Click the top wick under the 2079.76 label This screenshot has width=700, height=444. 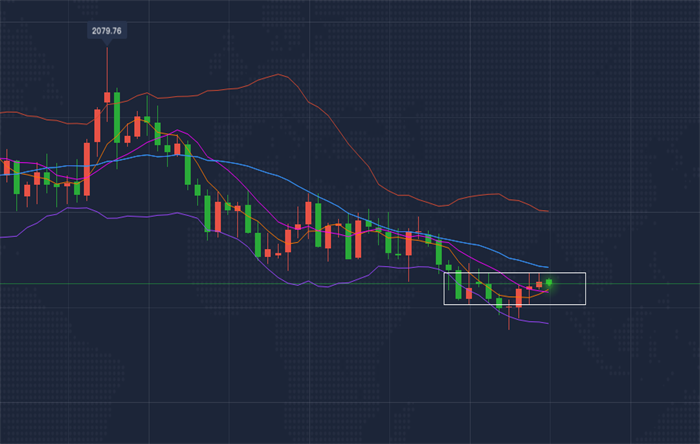click(x=106, y=65)
